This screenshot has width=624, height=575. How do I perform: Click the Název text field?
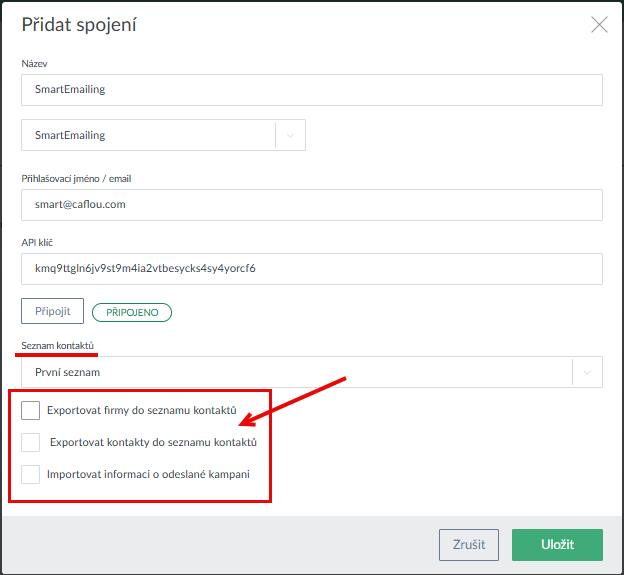point(311,90)
